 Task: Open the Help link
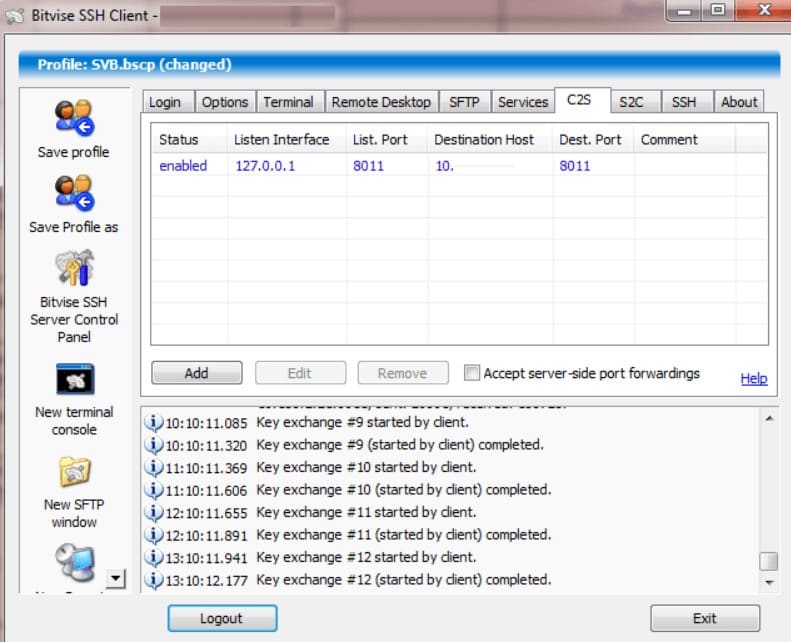pyautogui.click(x=754, y=378)
